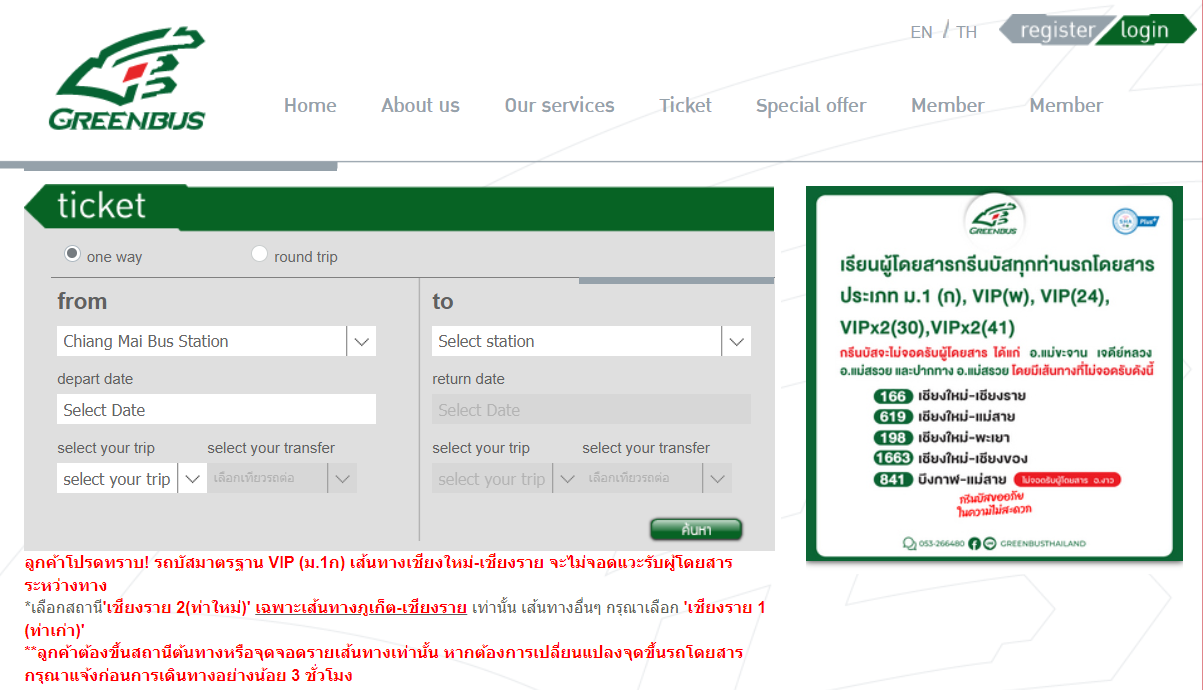Open the Home menu item

coord(310,105)
